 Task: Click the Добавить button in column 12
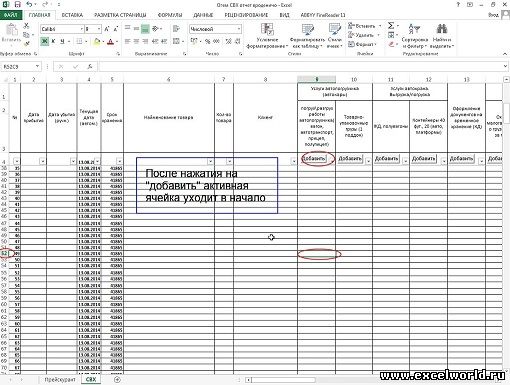(424, 159)
